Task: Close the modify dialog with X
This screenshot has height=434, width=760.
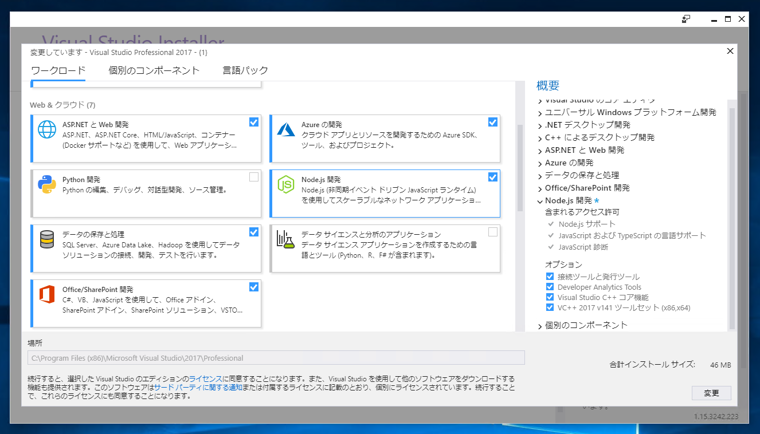Action: tap(730, 51)
